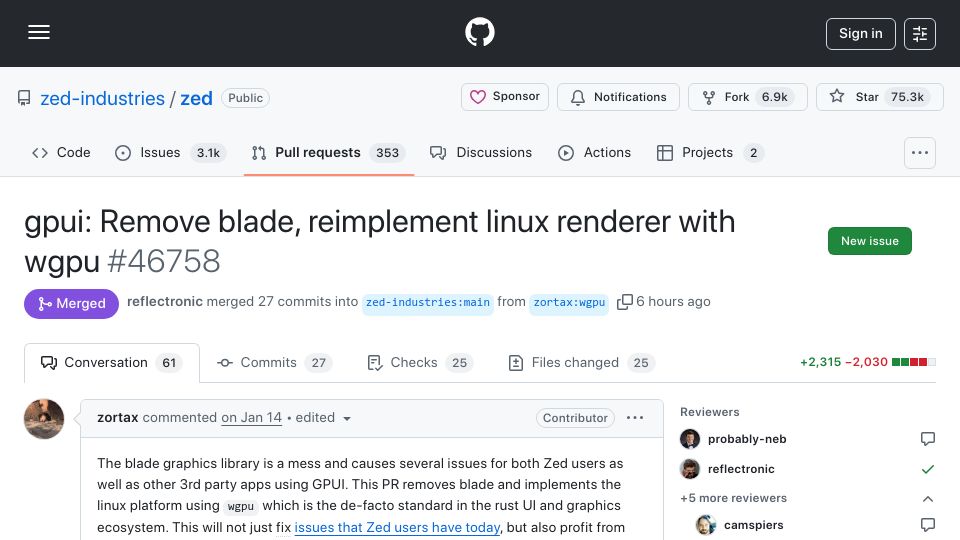
Task: Click camspiers' review comment icon
Action: pos(928,525)
